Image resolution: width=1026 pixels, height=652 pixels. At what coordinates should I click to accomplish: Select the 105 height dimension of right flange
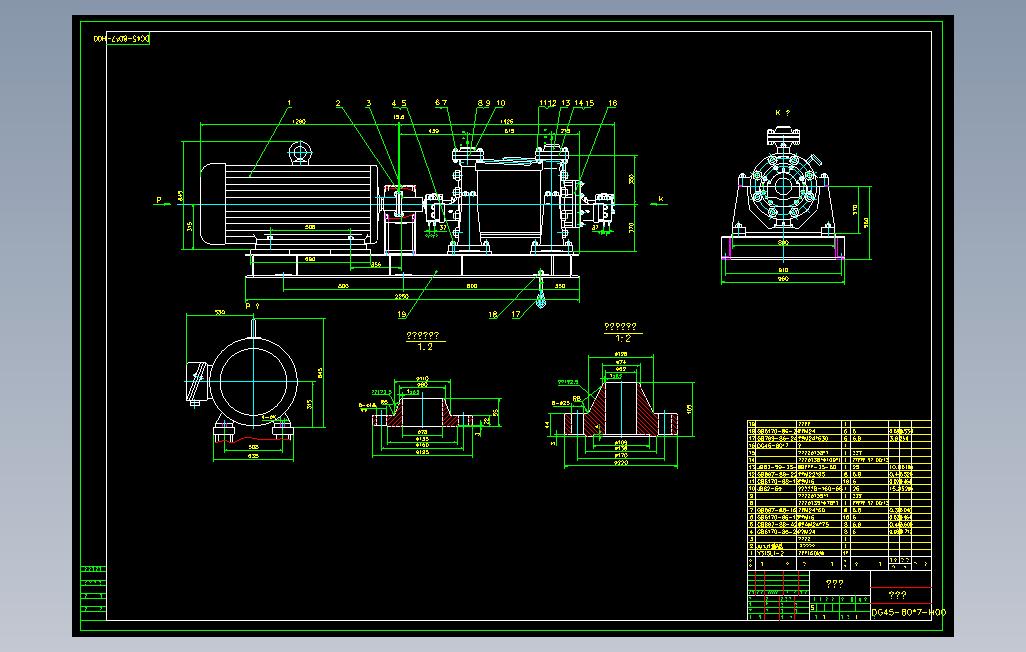[690, 409]
